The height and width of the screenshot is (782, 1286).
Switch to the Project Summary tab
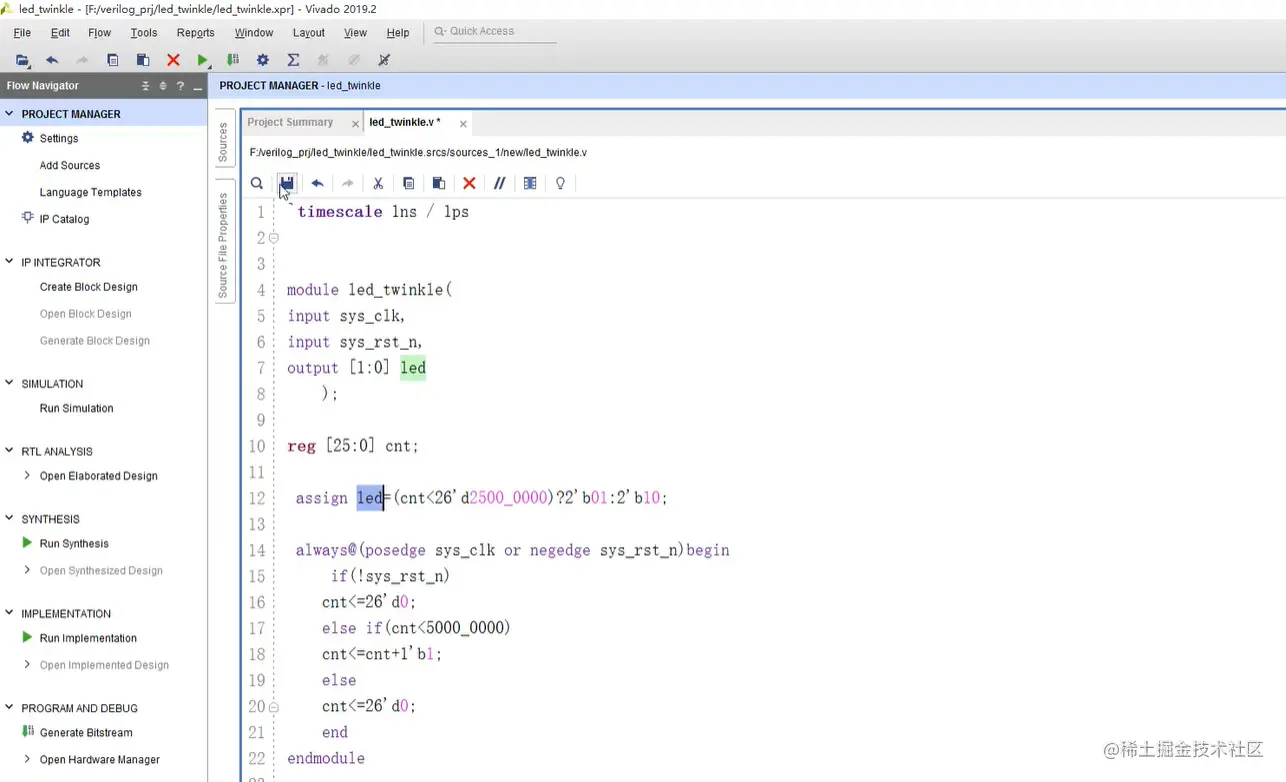click(290, 122)
